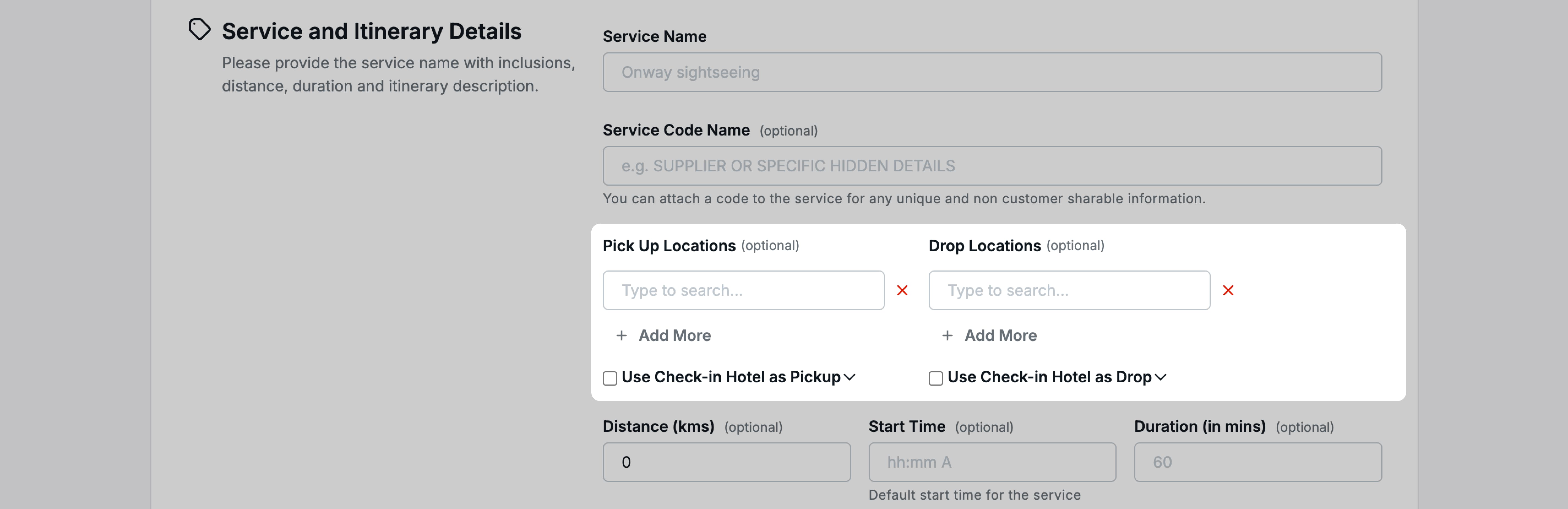Add More pick up locations

[674, 335]
